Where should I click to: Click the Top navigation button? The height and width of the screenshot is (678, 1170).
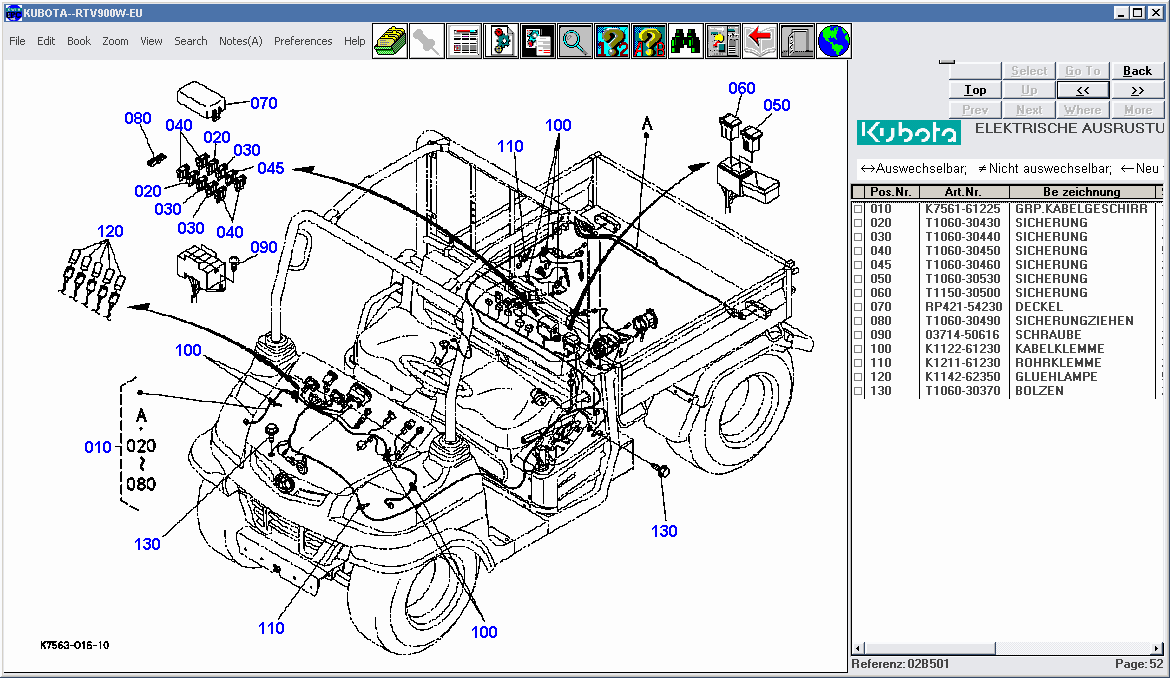coord(973,89)
